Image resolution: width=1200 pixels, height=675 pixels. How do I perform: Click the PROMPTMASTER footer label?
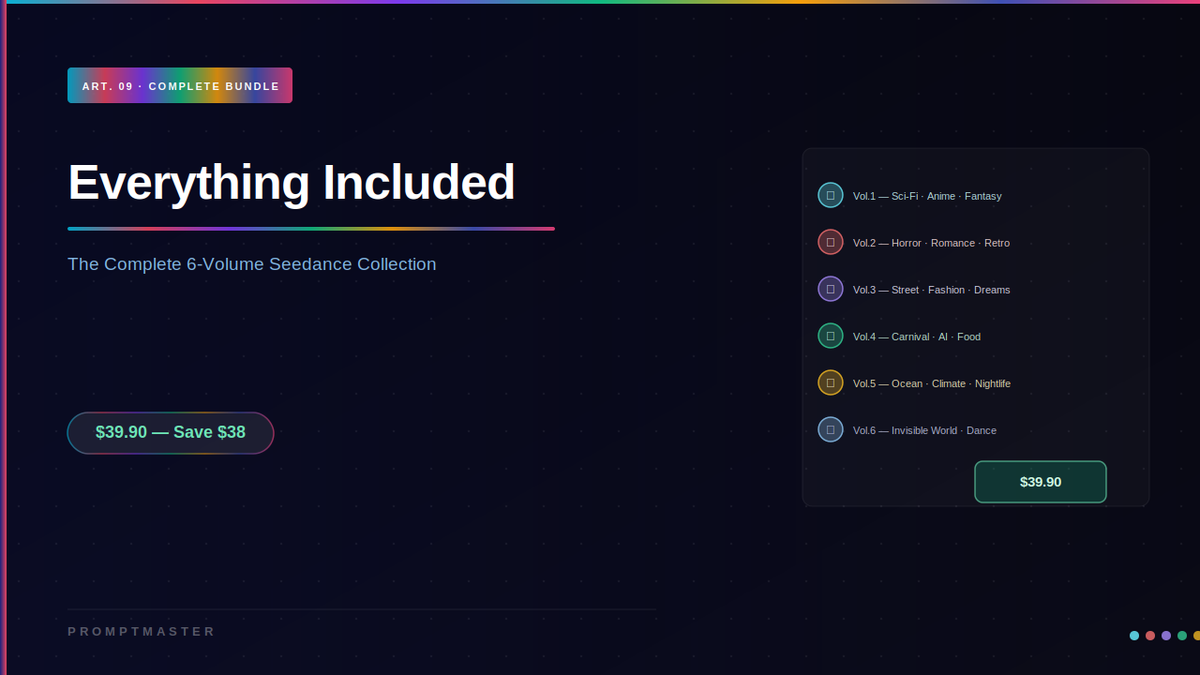pos(142,632)
